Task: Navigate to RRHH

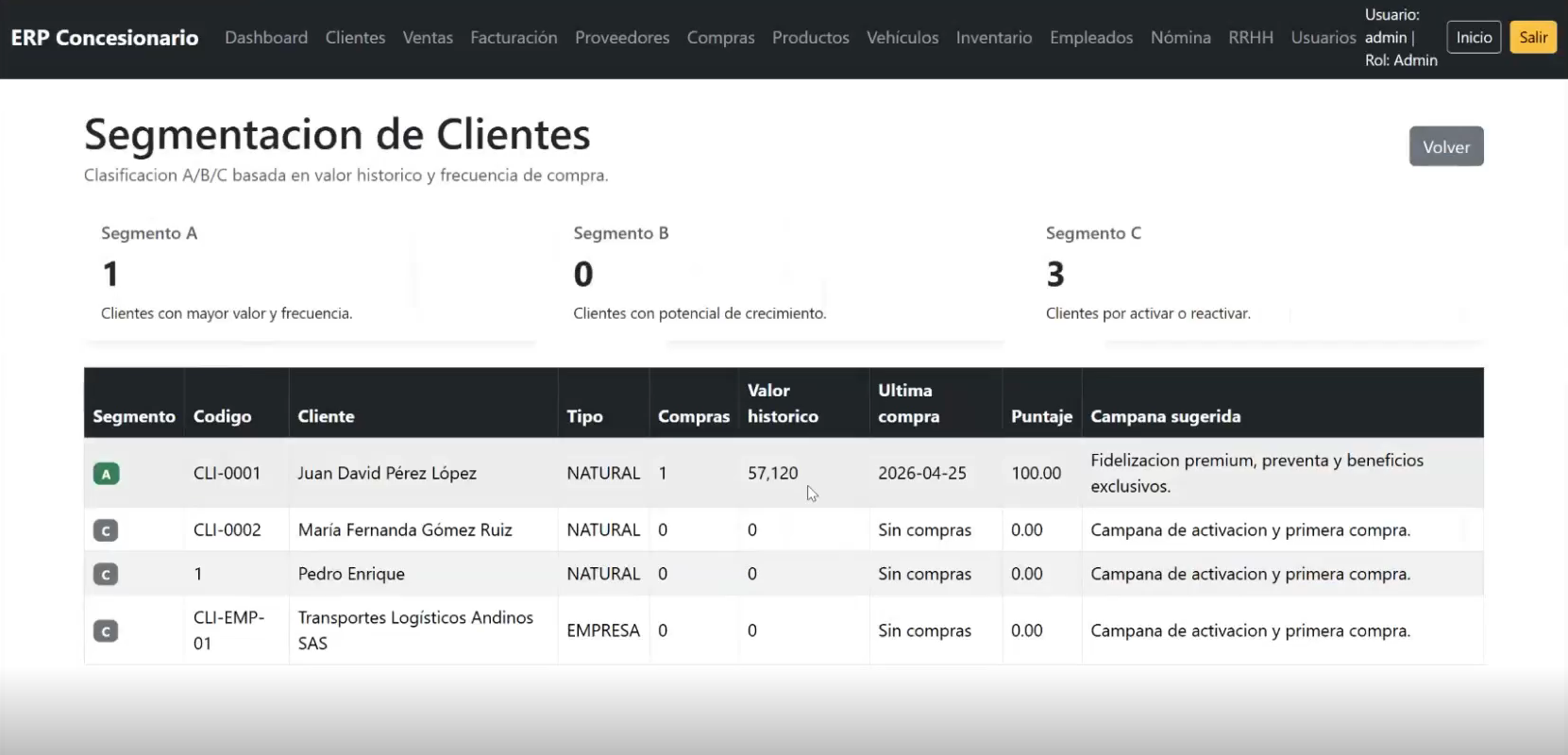Action: [1251, 38]
